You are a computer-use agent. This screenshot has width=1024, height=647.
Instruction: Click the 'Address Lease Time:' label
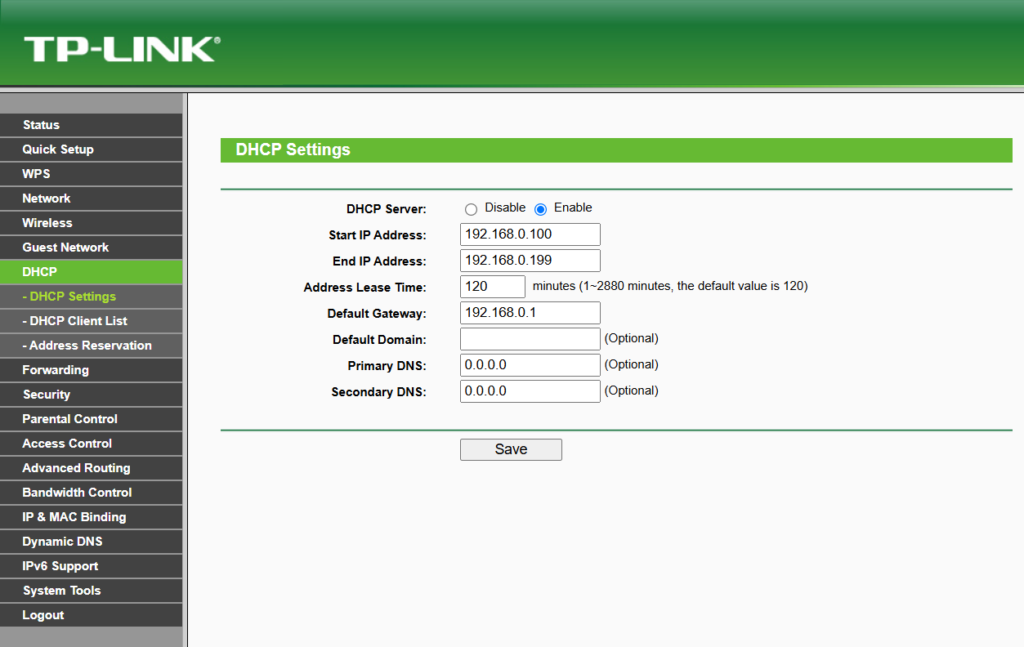coord(364,287)
